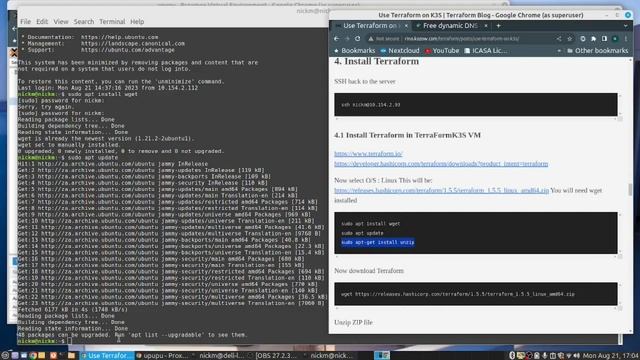Click the Not secure warning icon
The image size is (640, 360).
tap(371, 39)
